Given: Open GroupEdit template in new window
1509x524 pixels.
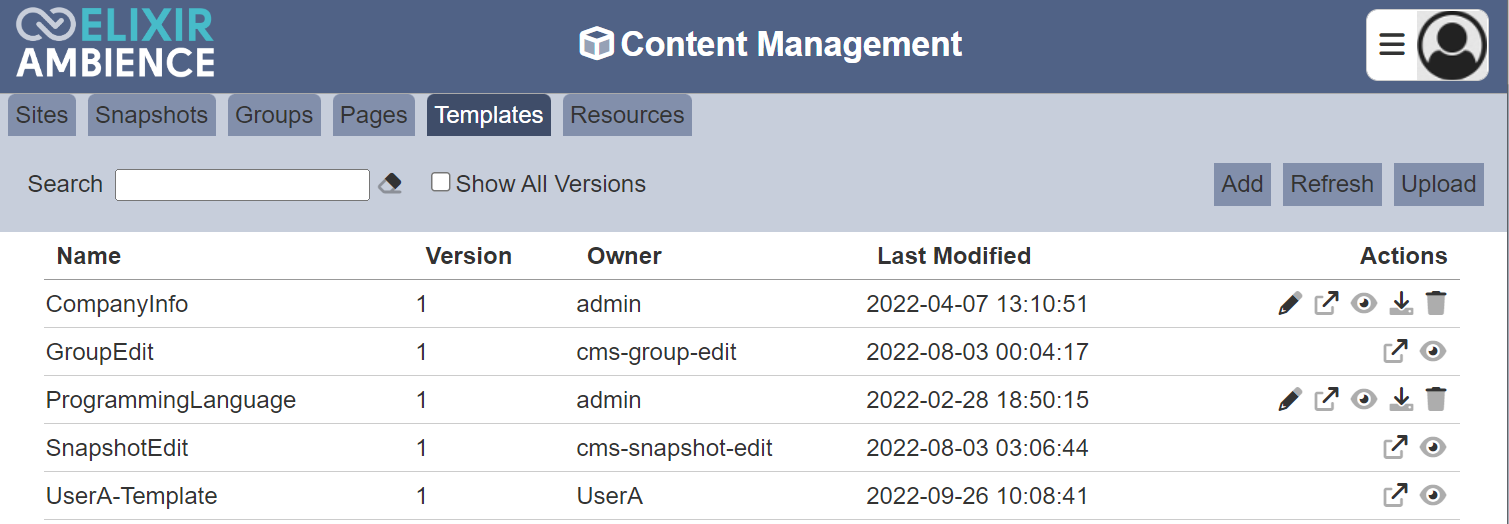Looking at the screenshot, I should (1395, 351).
